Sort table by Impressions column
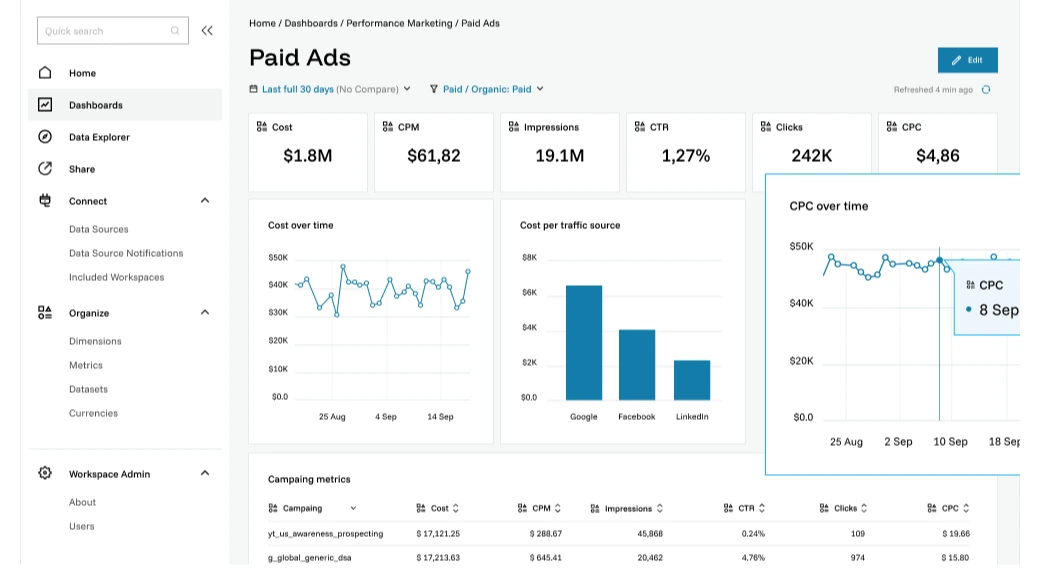This screenshot has height=584, width=1040. pyautogui.click(x=659, y=508)
